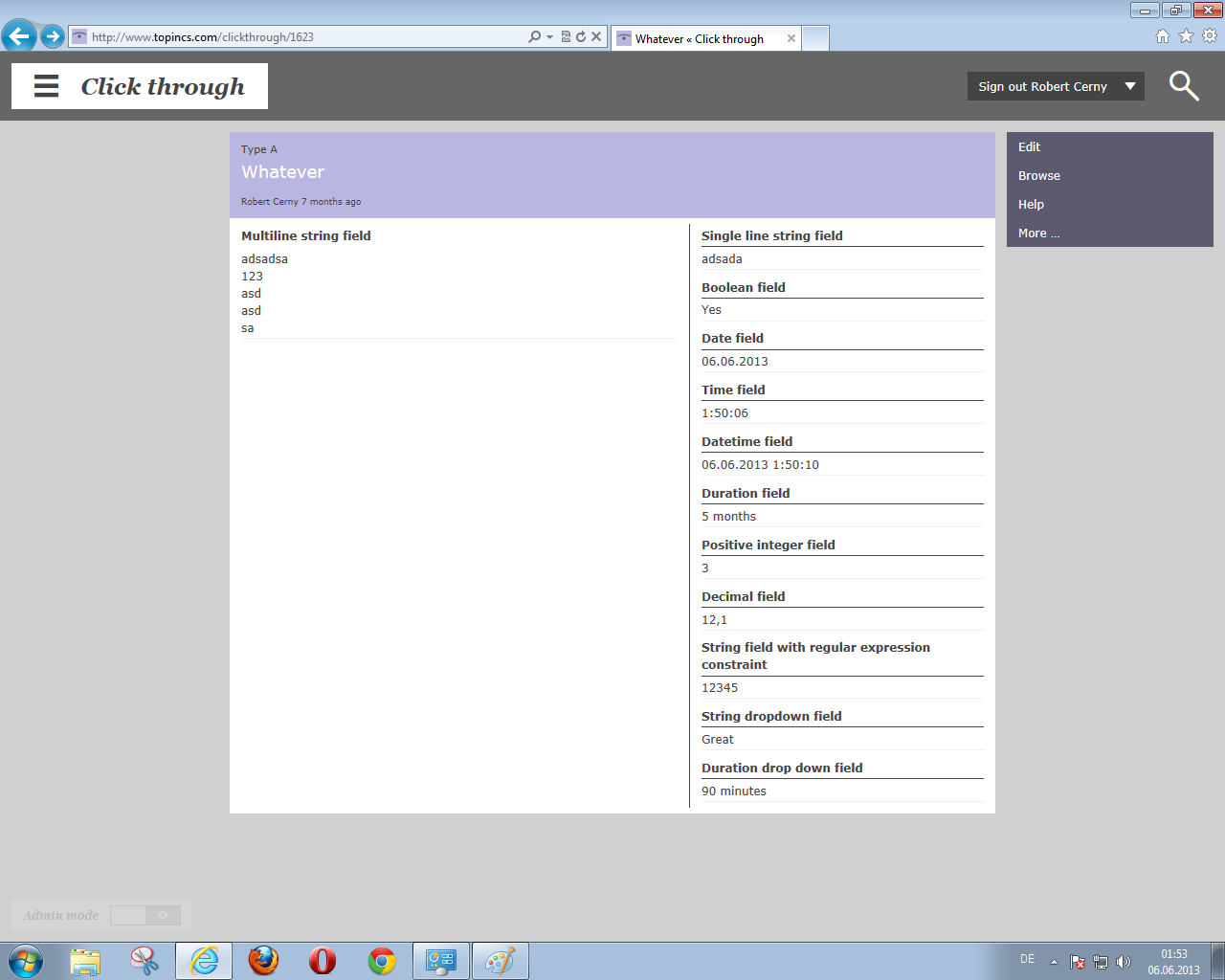
Task: Refresh the page with reload icon
Action: coord(581,37)
